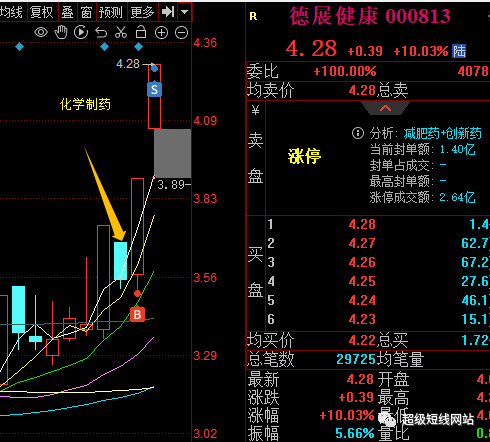This screenshot has width=490, height=442.
Task: Zoom in with the plus circle icon
Action: coord(161,33)
